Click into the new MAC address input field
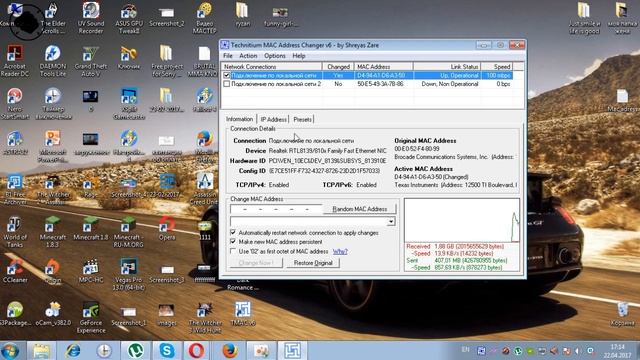640x360 pixels. 276,209
